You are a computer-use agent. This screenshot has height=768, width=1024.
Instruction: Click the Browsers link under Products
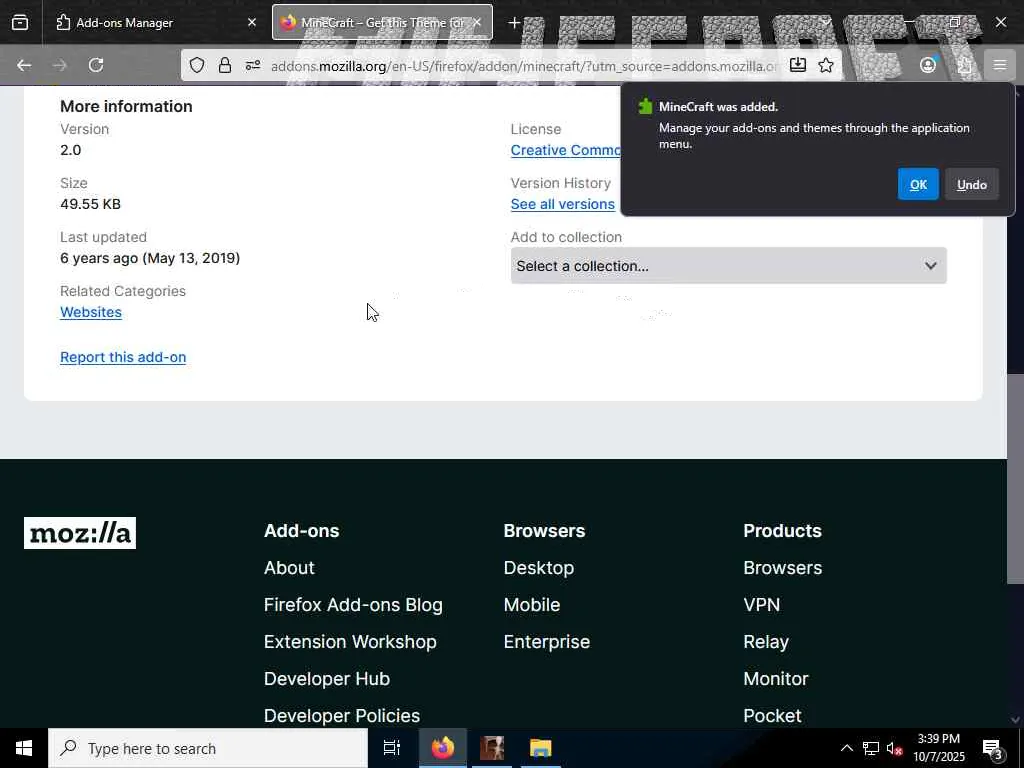pos(782,568)
